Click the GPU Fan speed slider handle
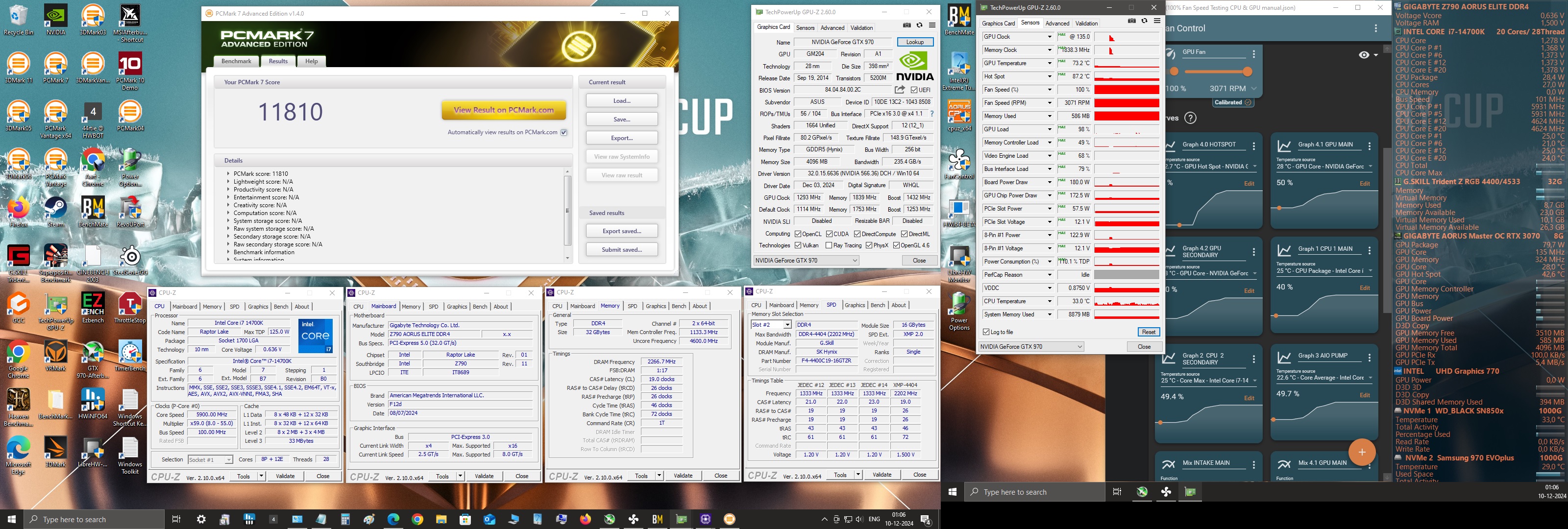 click(1247, 72)
